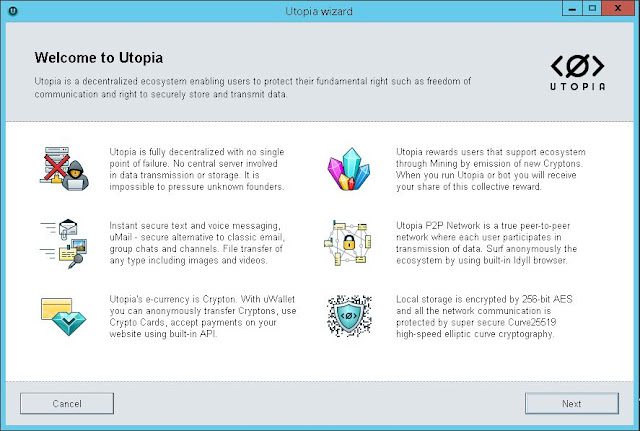Click the 'Welcome to Utopia' heading

[98, 58]
